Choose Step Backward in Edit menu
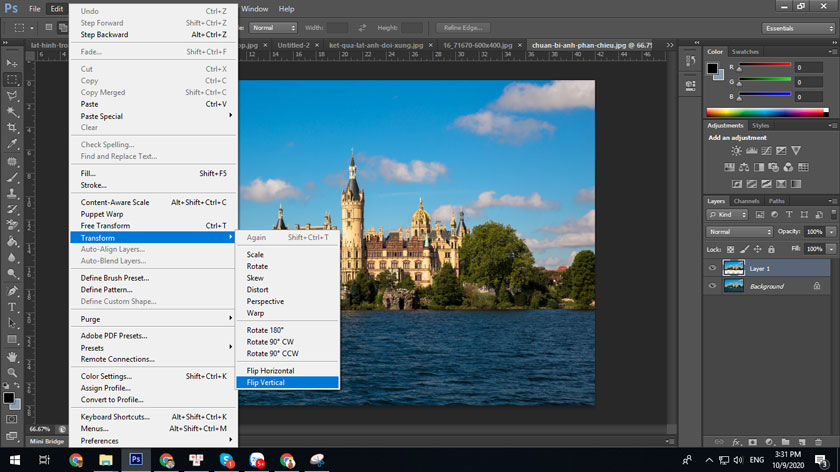 154,34
